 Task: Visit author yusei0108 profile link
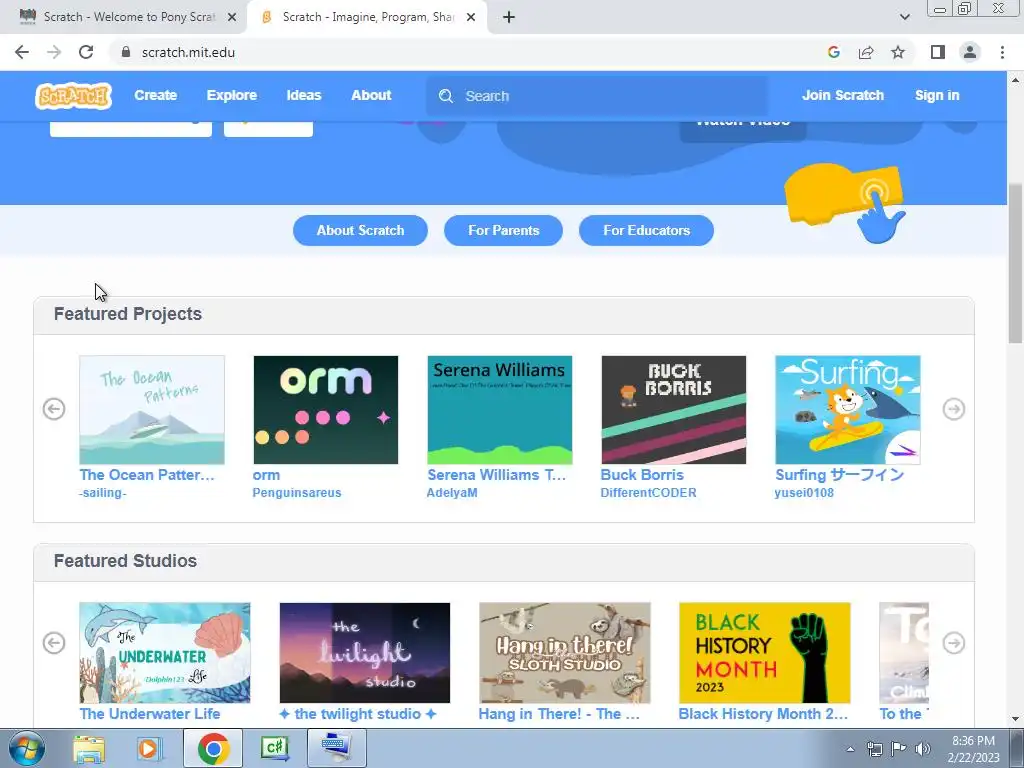point(804,493)
